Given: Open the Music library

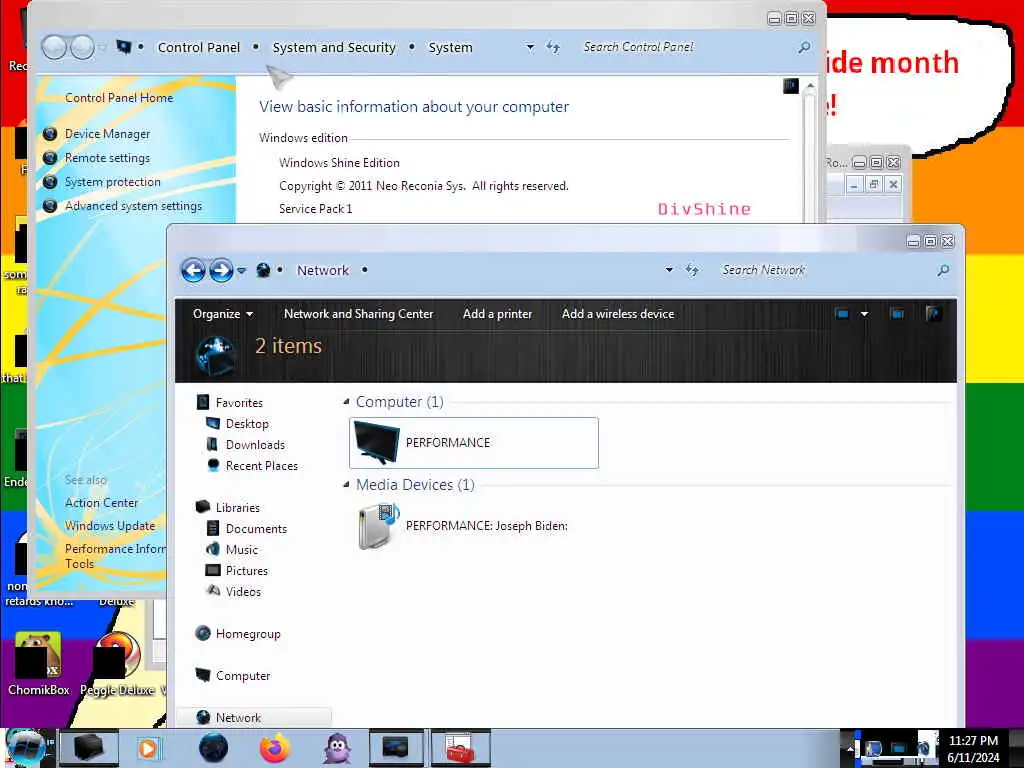Looking at the screenshot, I should point(242,550).
